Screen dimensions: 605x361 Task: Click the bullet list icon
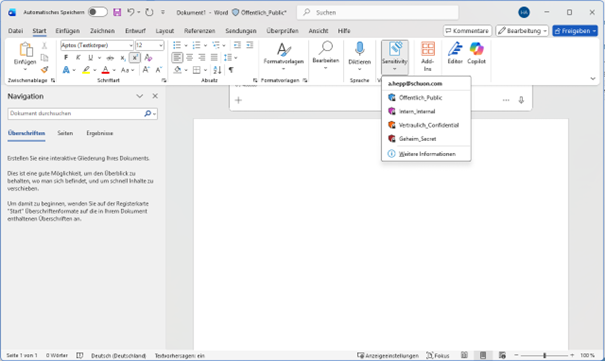177,46
